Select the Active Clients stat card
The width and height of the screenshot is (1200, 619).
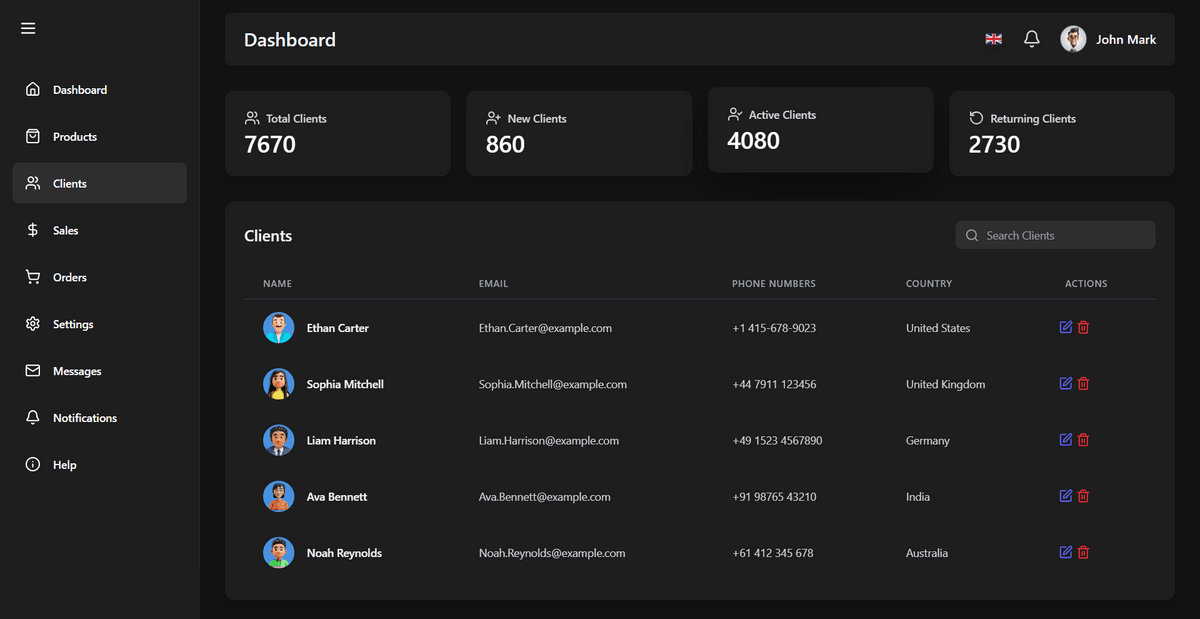(x=820, y=129)
